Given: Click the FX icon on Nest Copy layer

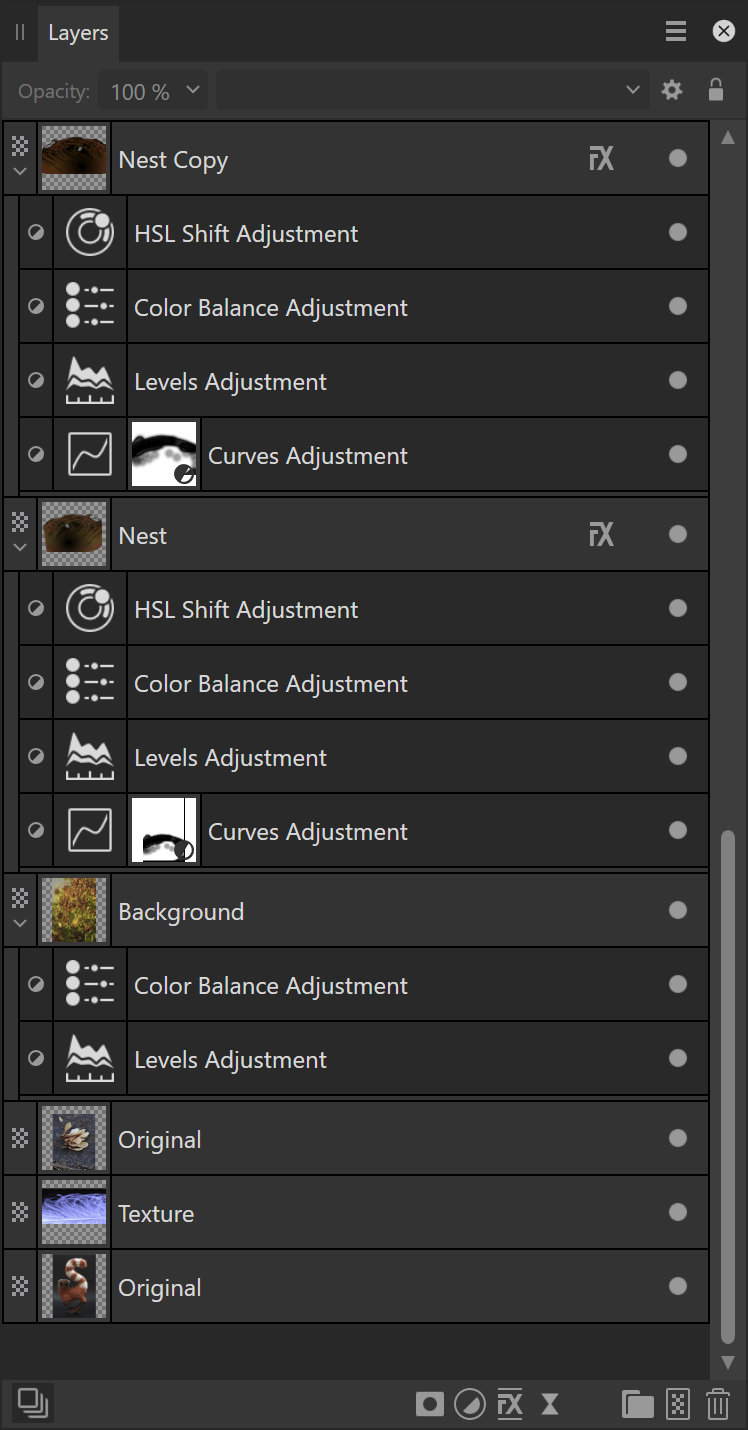Looking at the screenshot, I should [601, 158].
